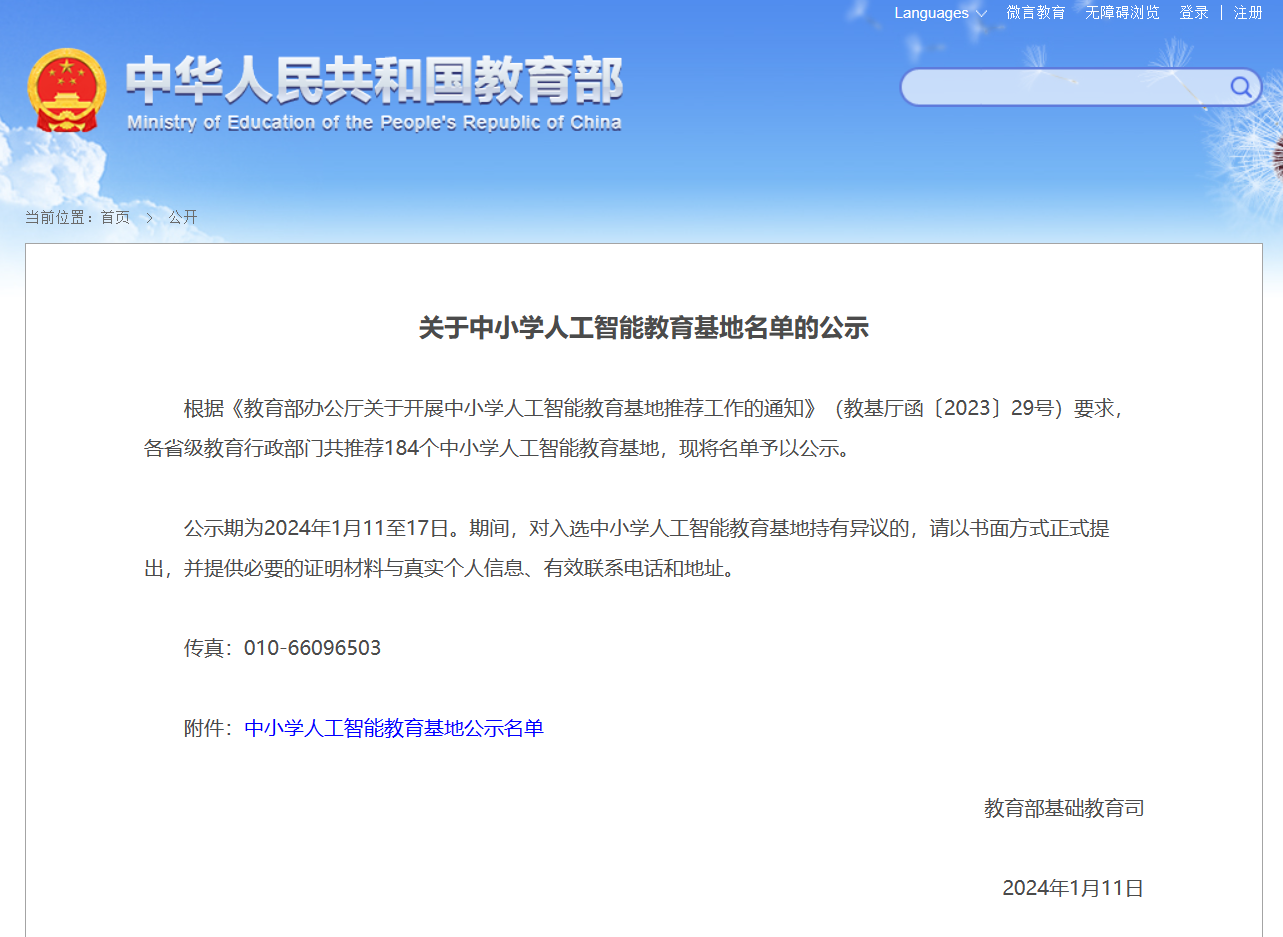Click 登录 to sign in

(1193, 13)
